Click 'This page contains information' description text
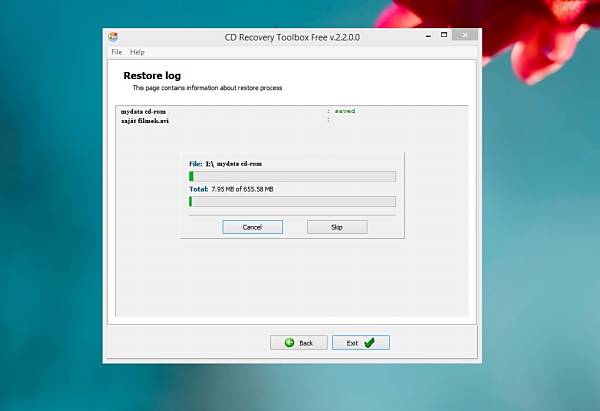600x411 pixels. point(207,88)
